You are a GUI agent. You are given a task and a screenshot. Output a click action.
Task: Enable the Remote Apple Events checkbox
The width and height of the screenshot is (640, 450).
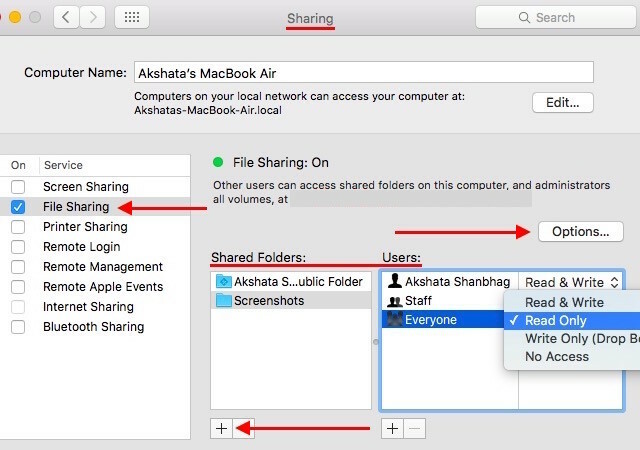(x=18, y=287)
